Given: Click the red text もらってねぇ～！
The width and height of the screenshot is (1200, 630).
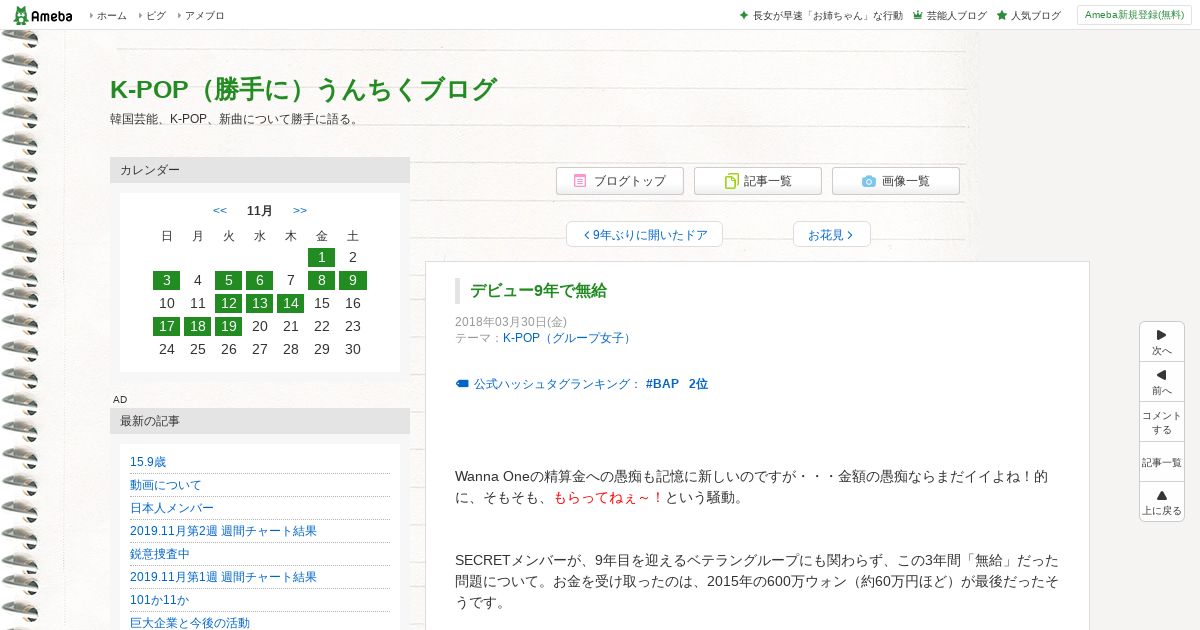Looking at the screenshot, I should [x=608, y=497].
